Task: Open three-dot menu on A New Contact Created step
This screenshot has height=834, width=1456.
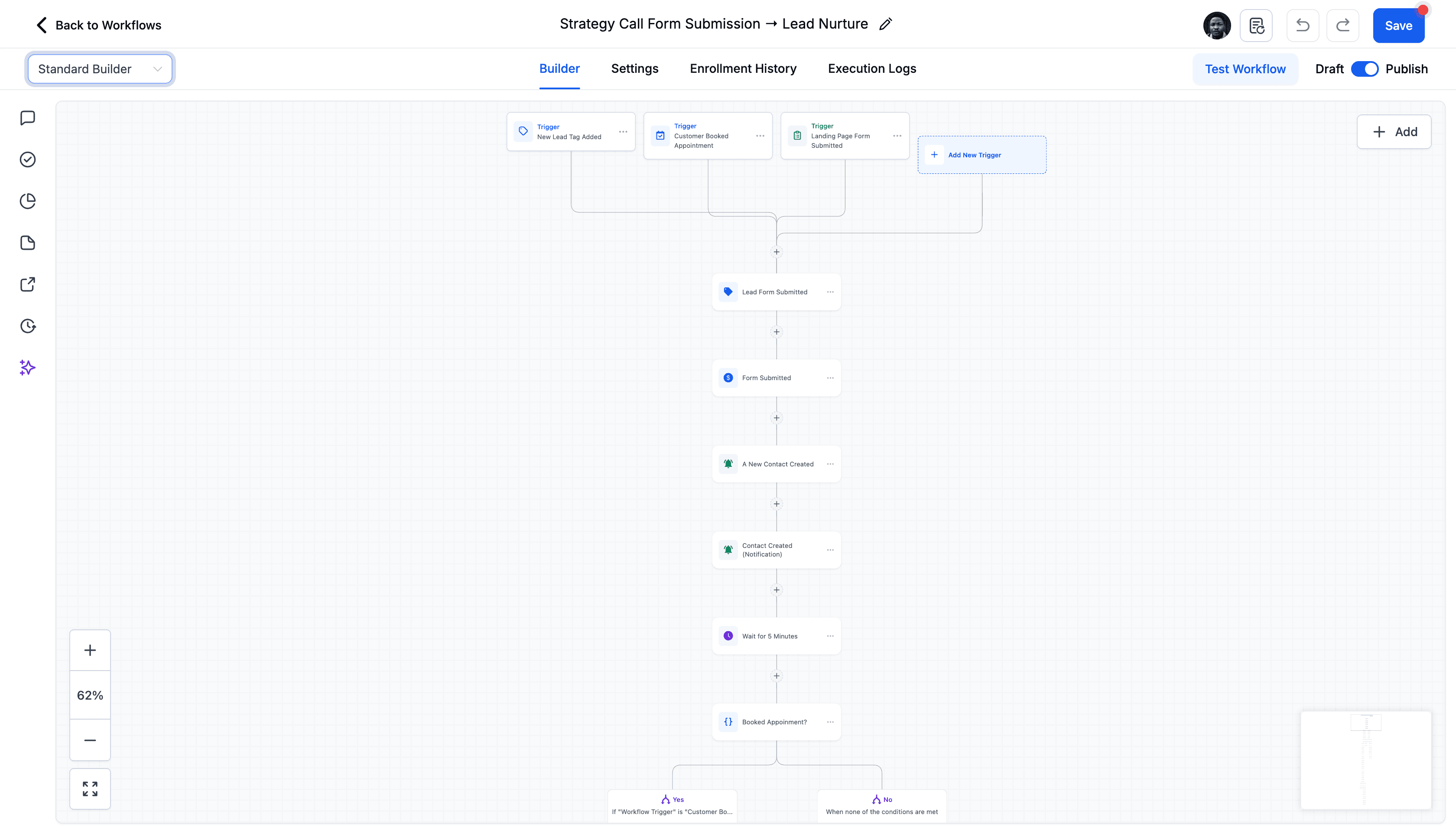Action: point(830,464)
